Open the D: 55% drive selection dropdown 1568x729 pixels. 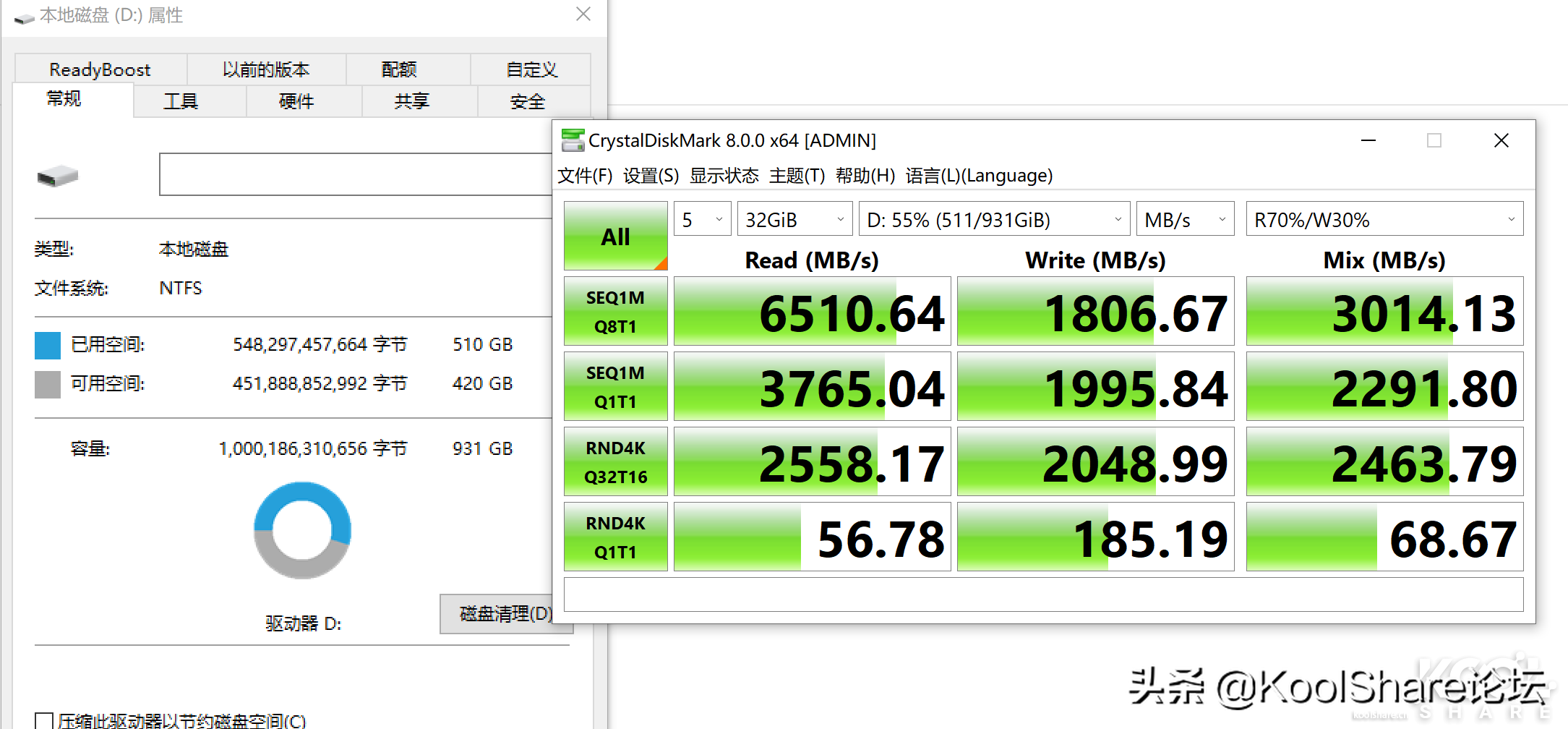(994, 219)
